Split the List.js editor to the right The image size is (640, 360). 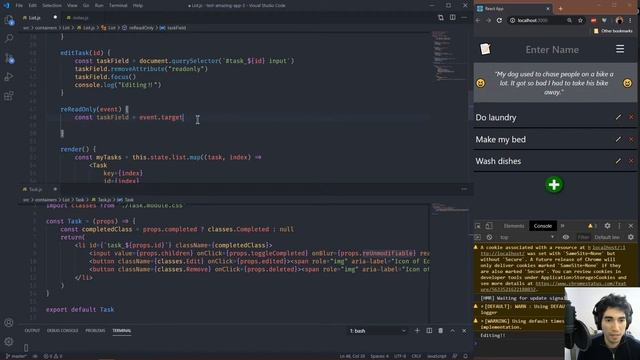(453, 18)
